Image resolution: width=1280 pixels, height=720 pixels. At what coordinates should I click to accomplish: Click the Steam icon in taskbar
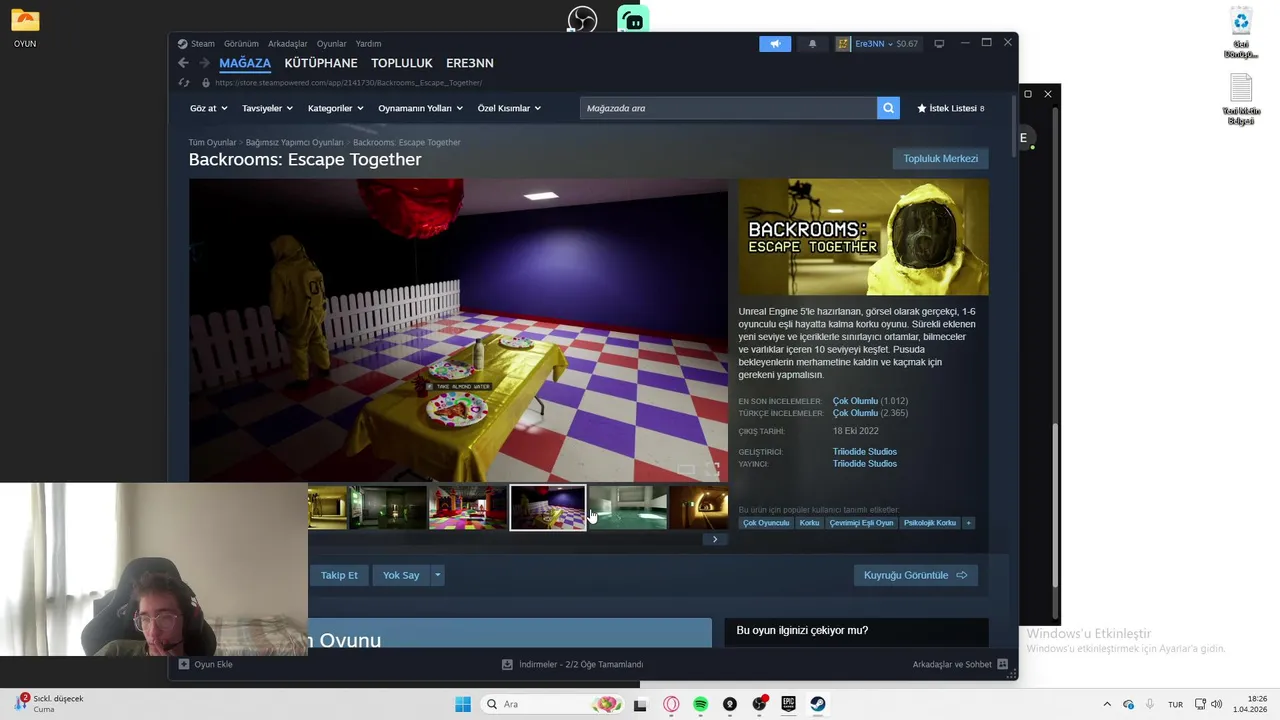pos(818,704)
